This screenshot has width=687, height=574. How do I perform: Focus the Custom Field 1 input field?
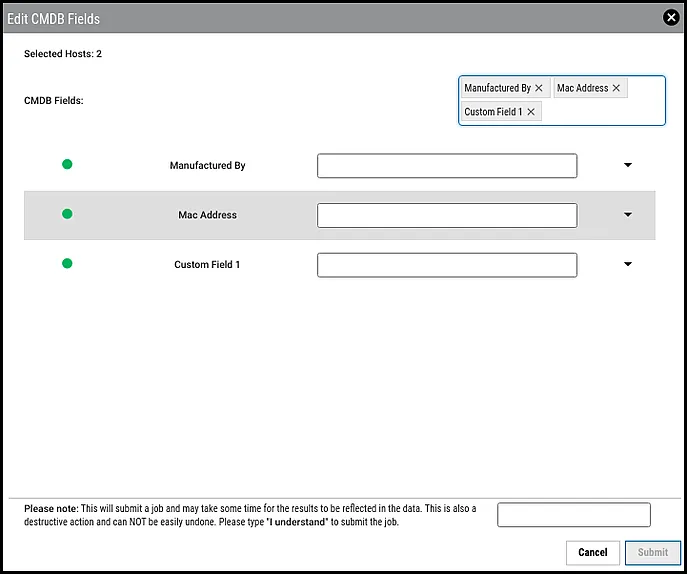447,265
